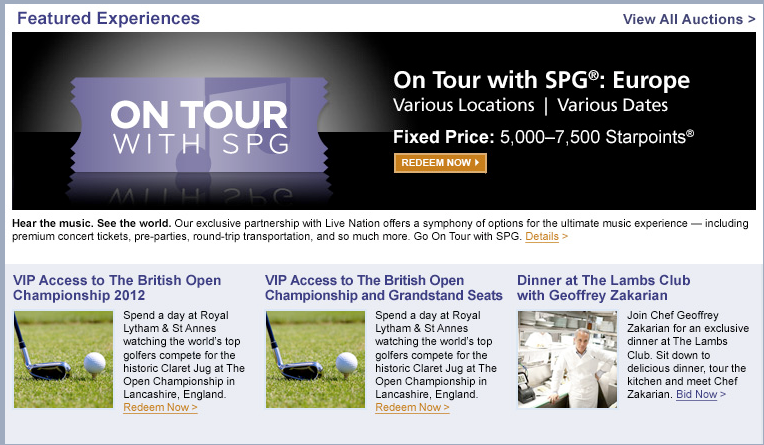
Task: Open Details link for On Tour description
Action: pos(546,237)
